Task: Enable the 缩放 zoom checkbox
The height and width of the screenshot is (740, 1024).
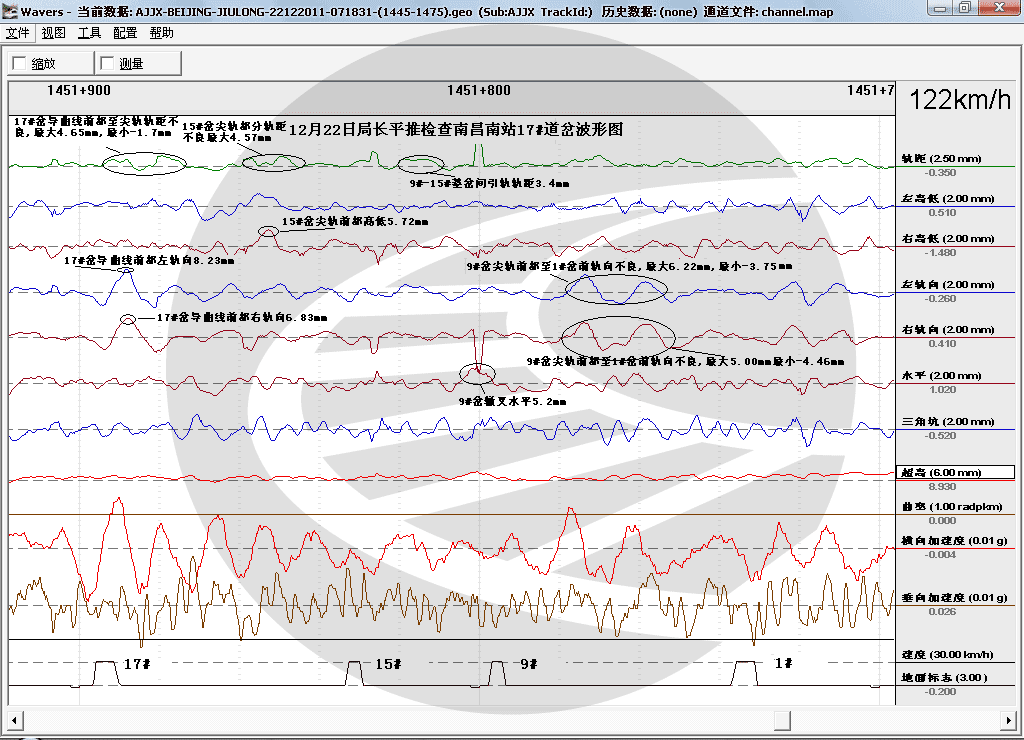Action: tap(20, 63)
